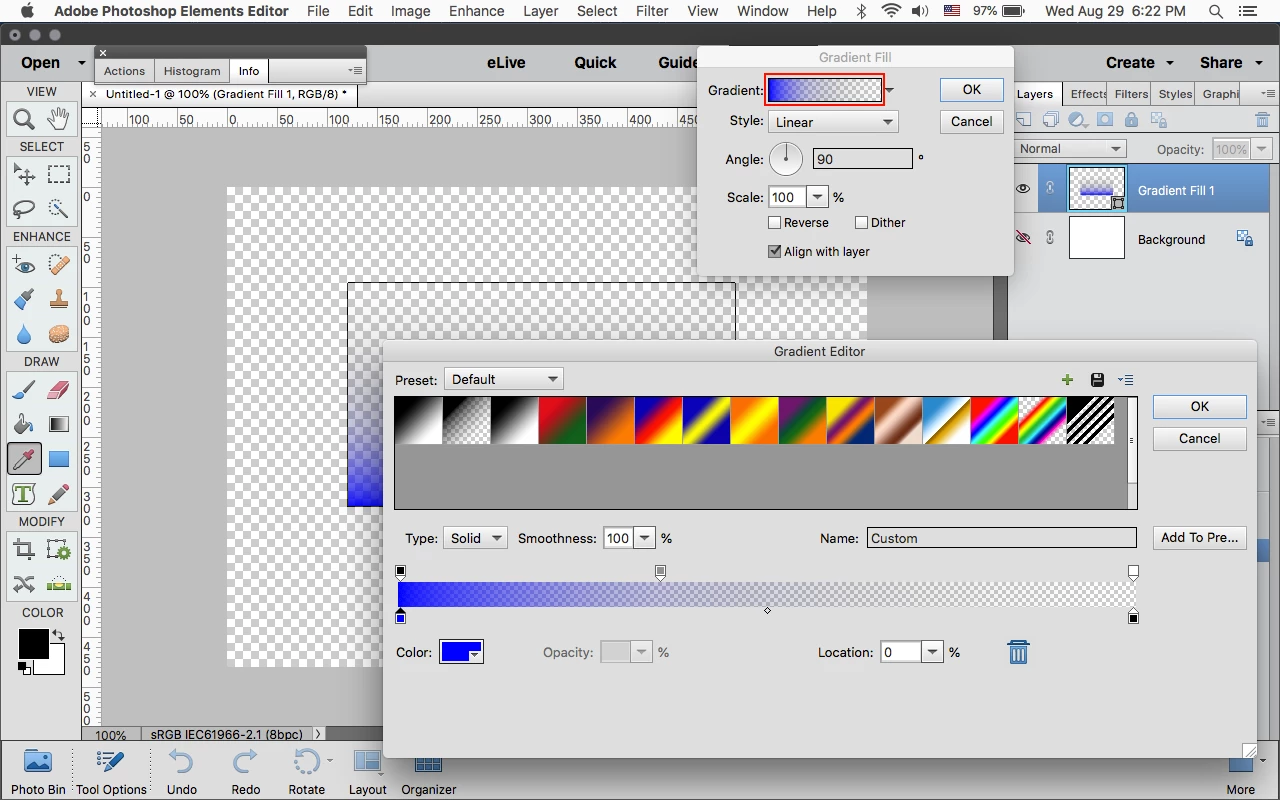Toggle link on Gradient Fill 1 layer
Image resolution: width=1280 pixels, height=800 pixels.
[x=1050, y=188]
